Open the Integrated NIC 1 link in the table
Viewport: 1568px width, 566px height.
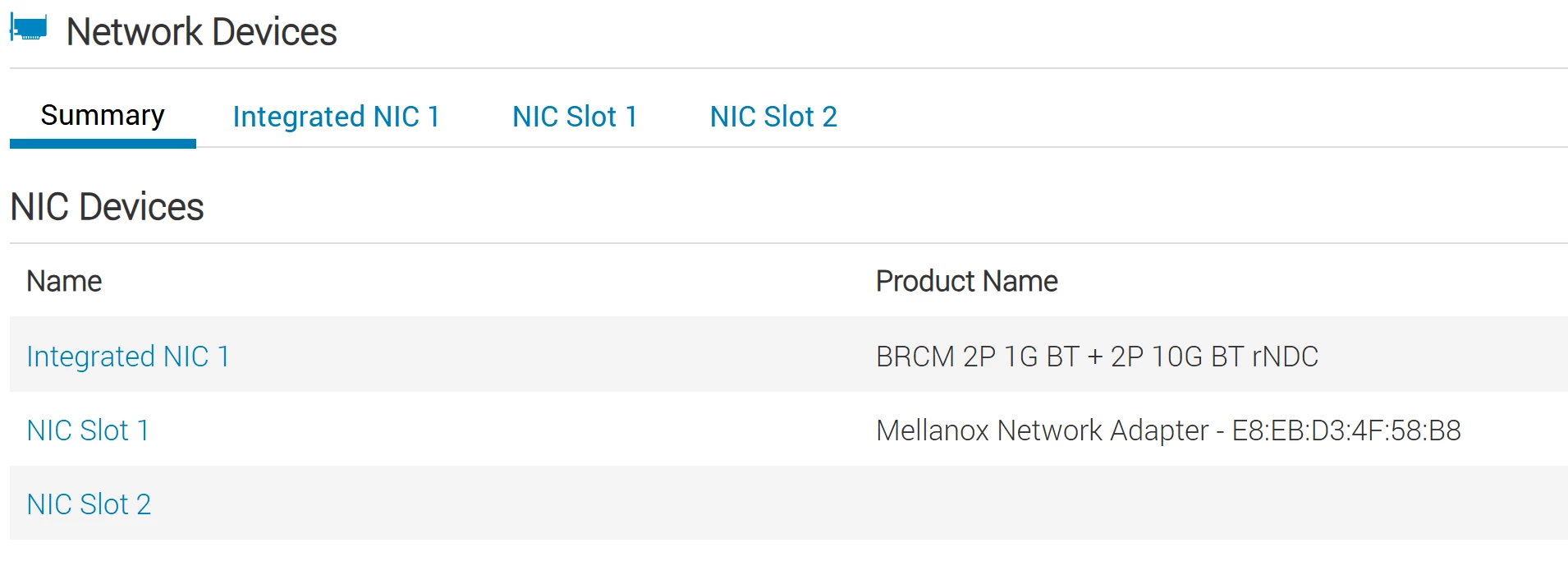pos(128,357)
